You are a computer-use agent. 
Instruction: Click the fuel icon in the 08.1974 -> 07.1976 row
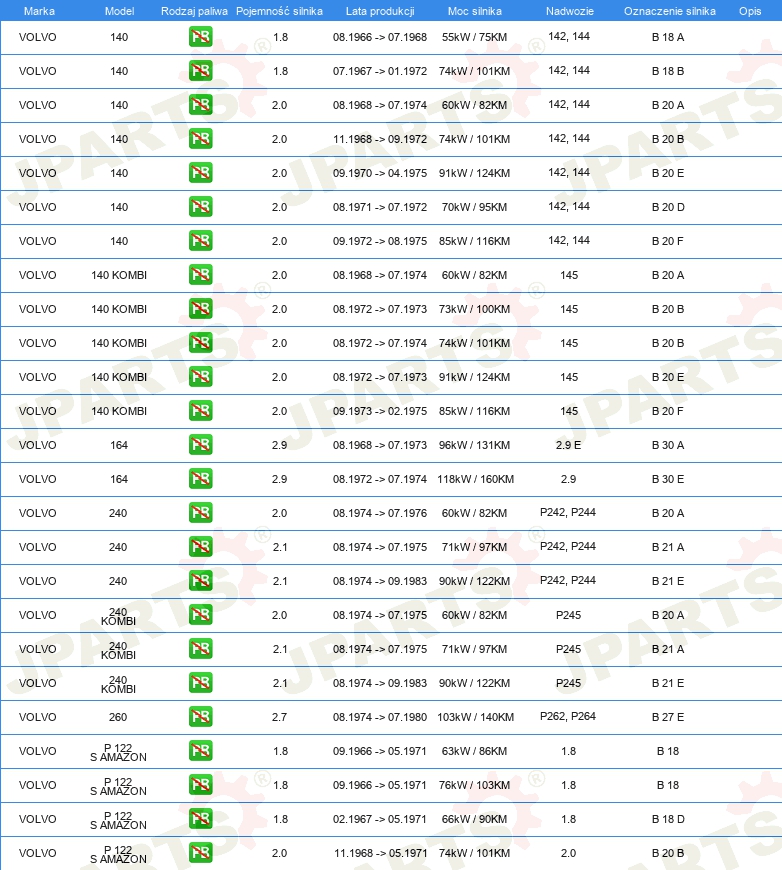pyautogui.click(x=200, y=513)
